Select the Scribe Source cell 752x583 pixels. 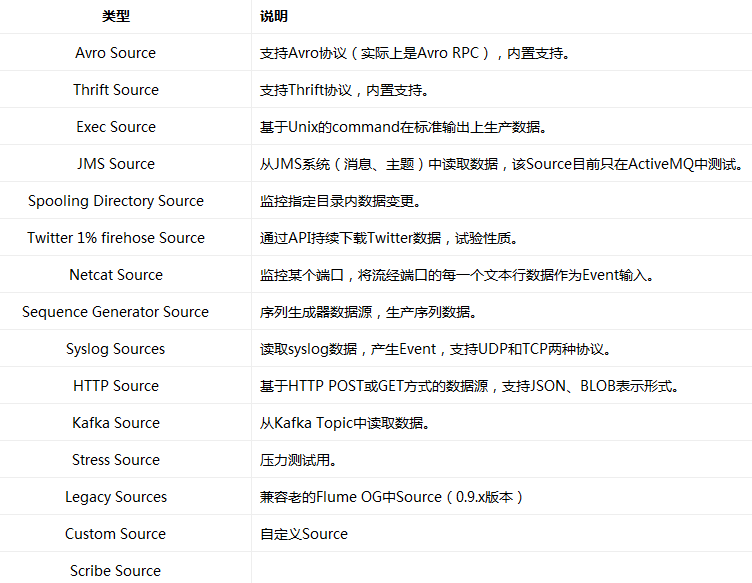coord(116,571)
